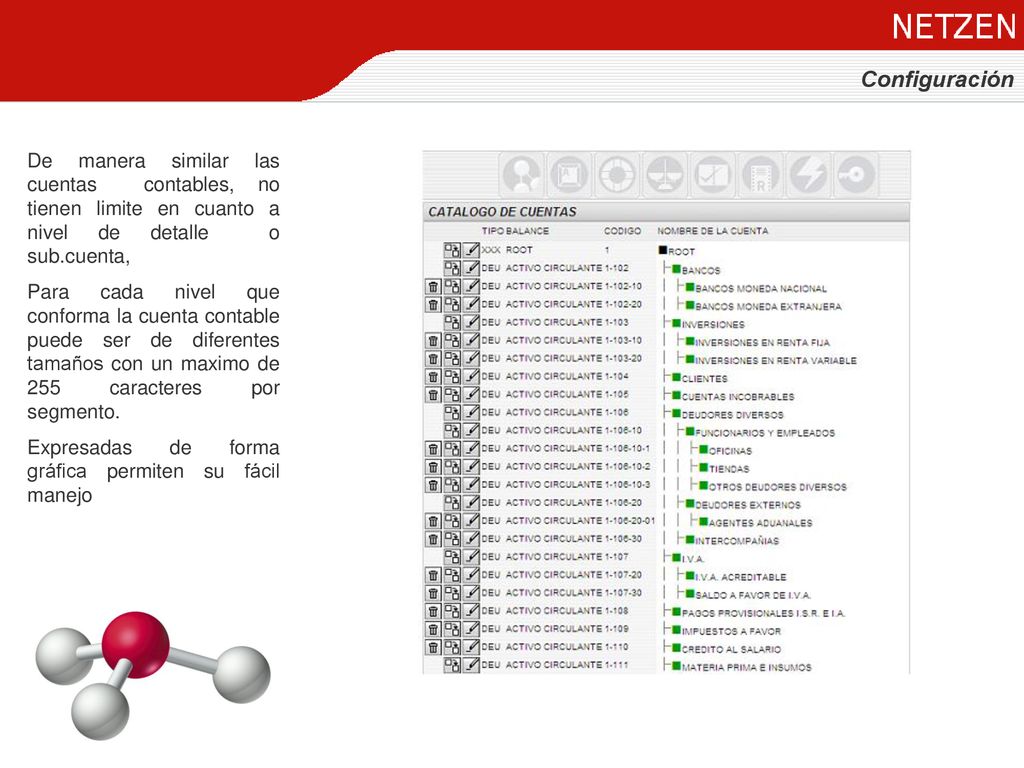This screenshot has height=768, width=1024.
Task: Click the NOMBRE DE LA CUENTA header
Action: click(712, 231)
